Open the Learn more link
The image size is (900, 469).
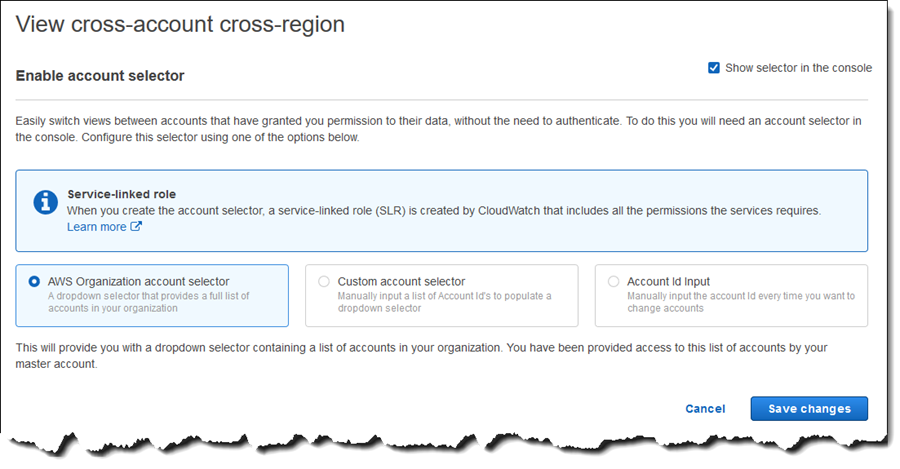pos(96,227)
